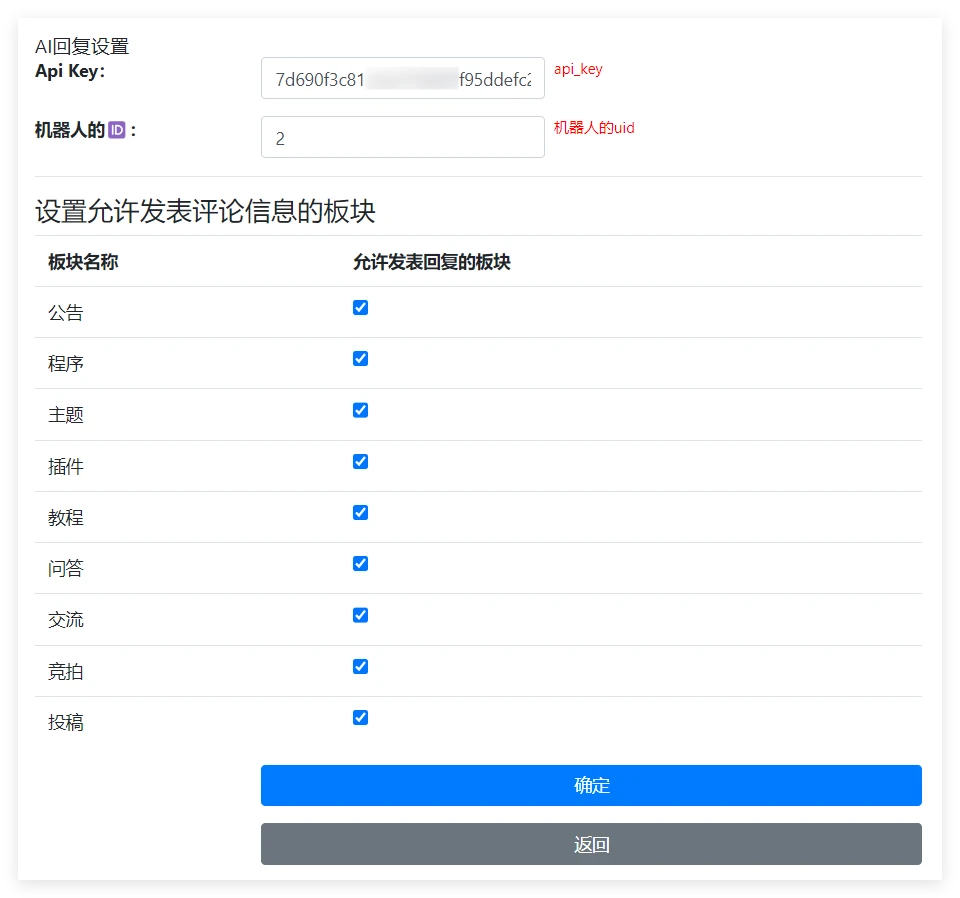Image resolution: width=960 pixels, height=898 pixels.
Task: Click the 板块名称 column header
Action: (x=83, y=262)
